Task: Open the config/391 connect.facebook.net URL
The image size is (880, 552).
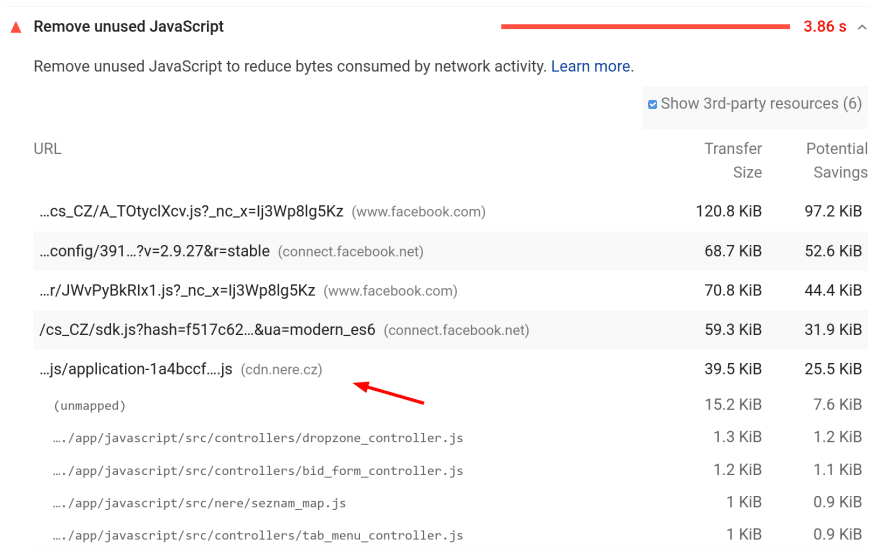Action: click(x=154, y=251)
